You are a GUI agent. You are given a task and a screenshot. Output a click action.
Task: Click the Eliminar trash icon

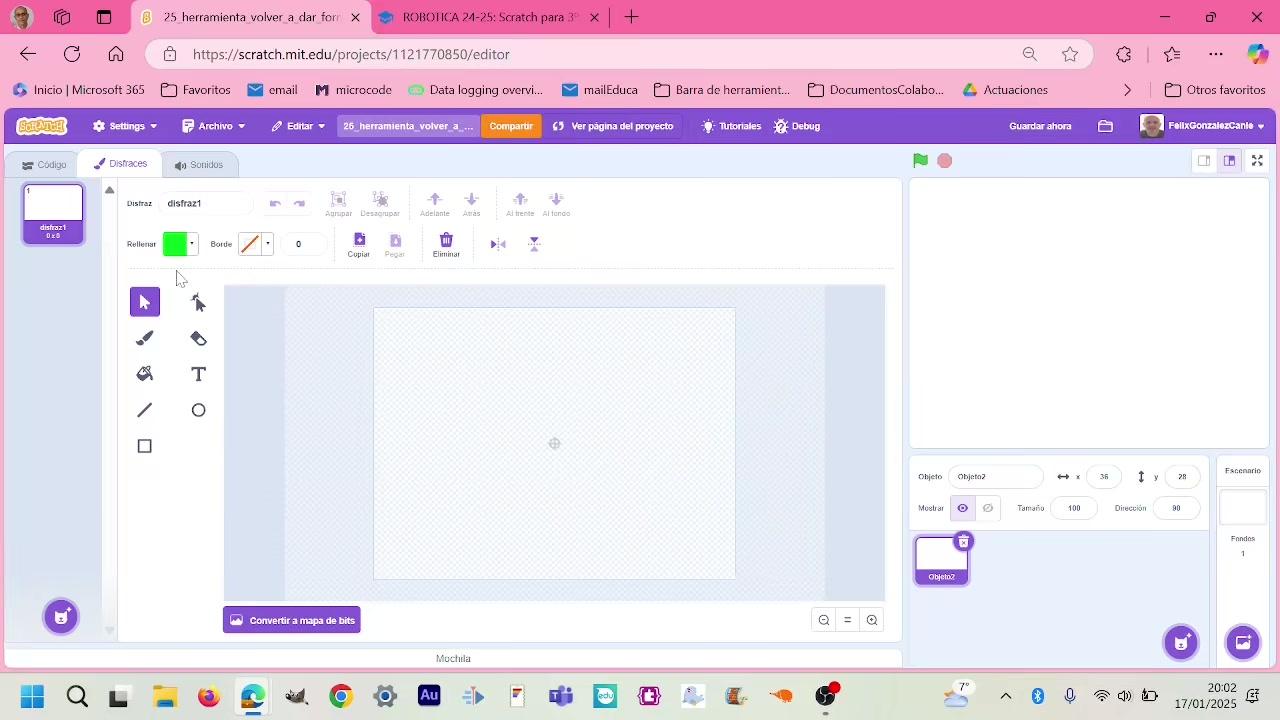tap(446, 240)
